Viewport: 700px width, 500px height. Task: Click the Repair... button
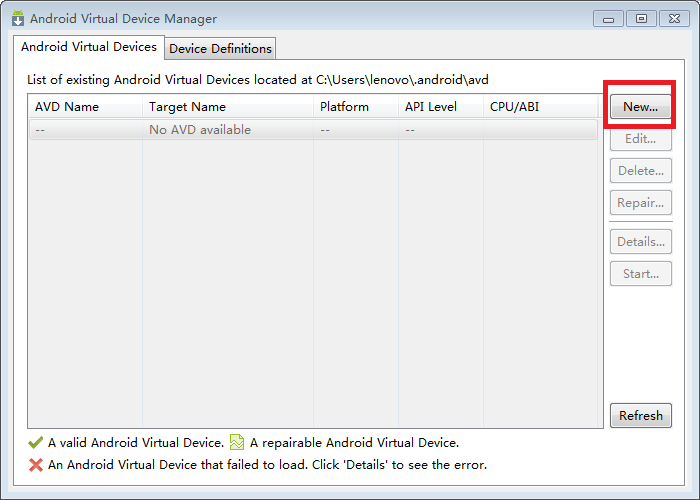[641, 203]
